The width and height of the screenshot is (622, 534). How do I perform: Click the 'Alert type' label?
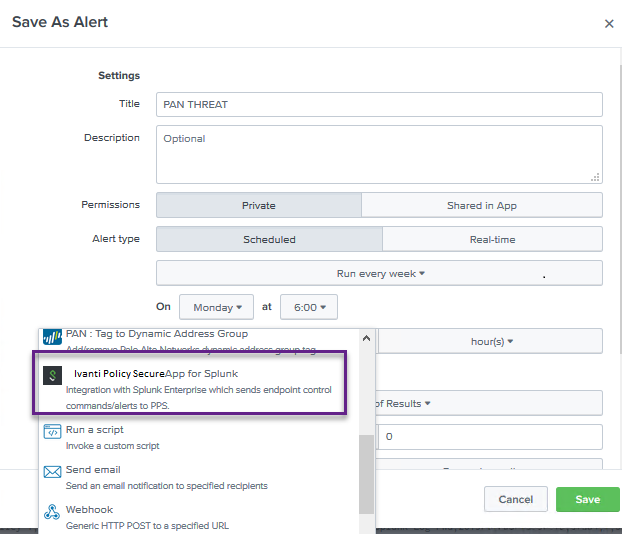pos(116,239)
